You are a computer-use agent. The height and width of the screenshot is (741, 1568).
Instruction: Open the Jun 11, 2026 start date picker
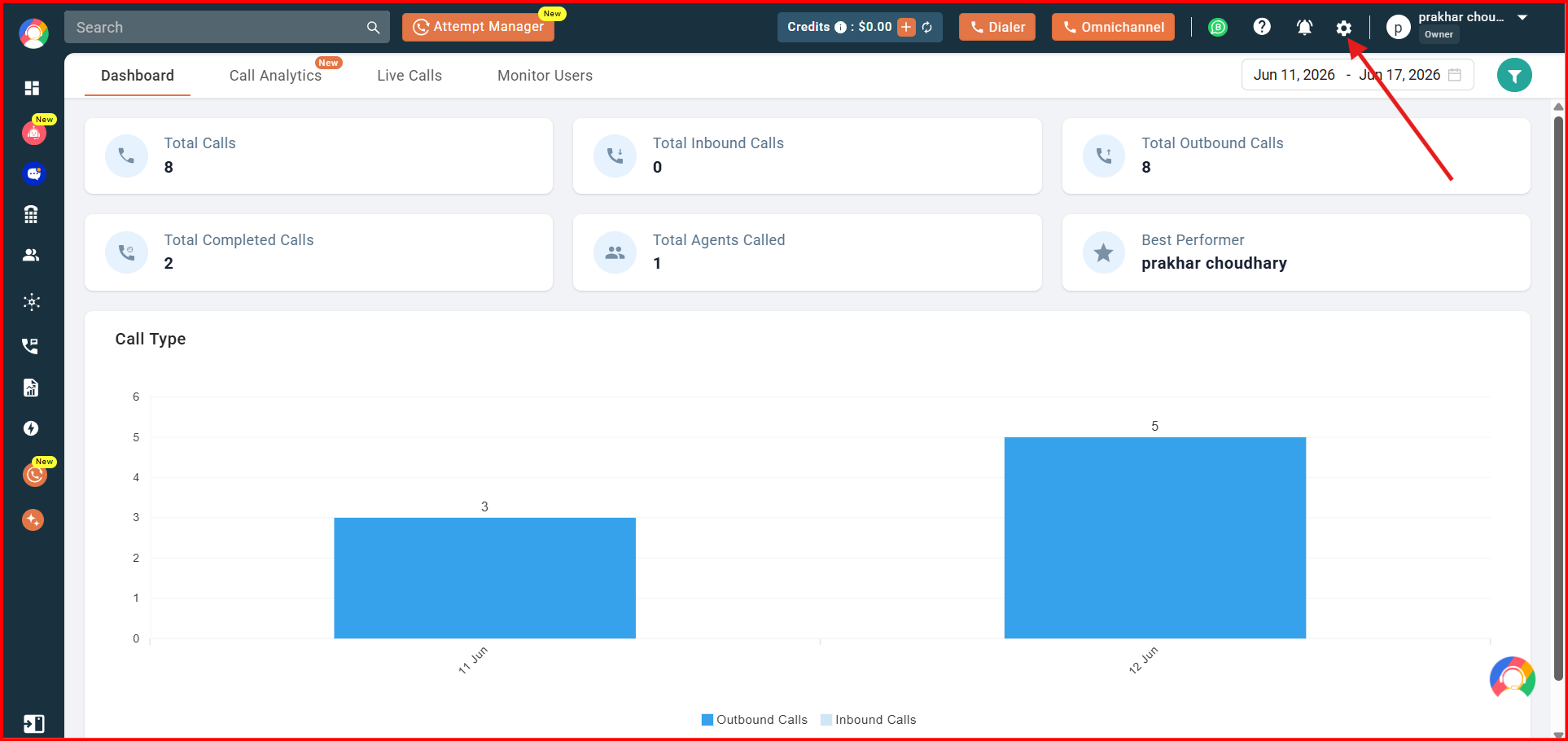pyautogui.click(x=1294, y=75)
